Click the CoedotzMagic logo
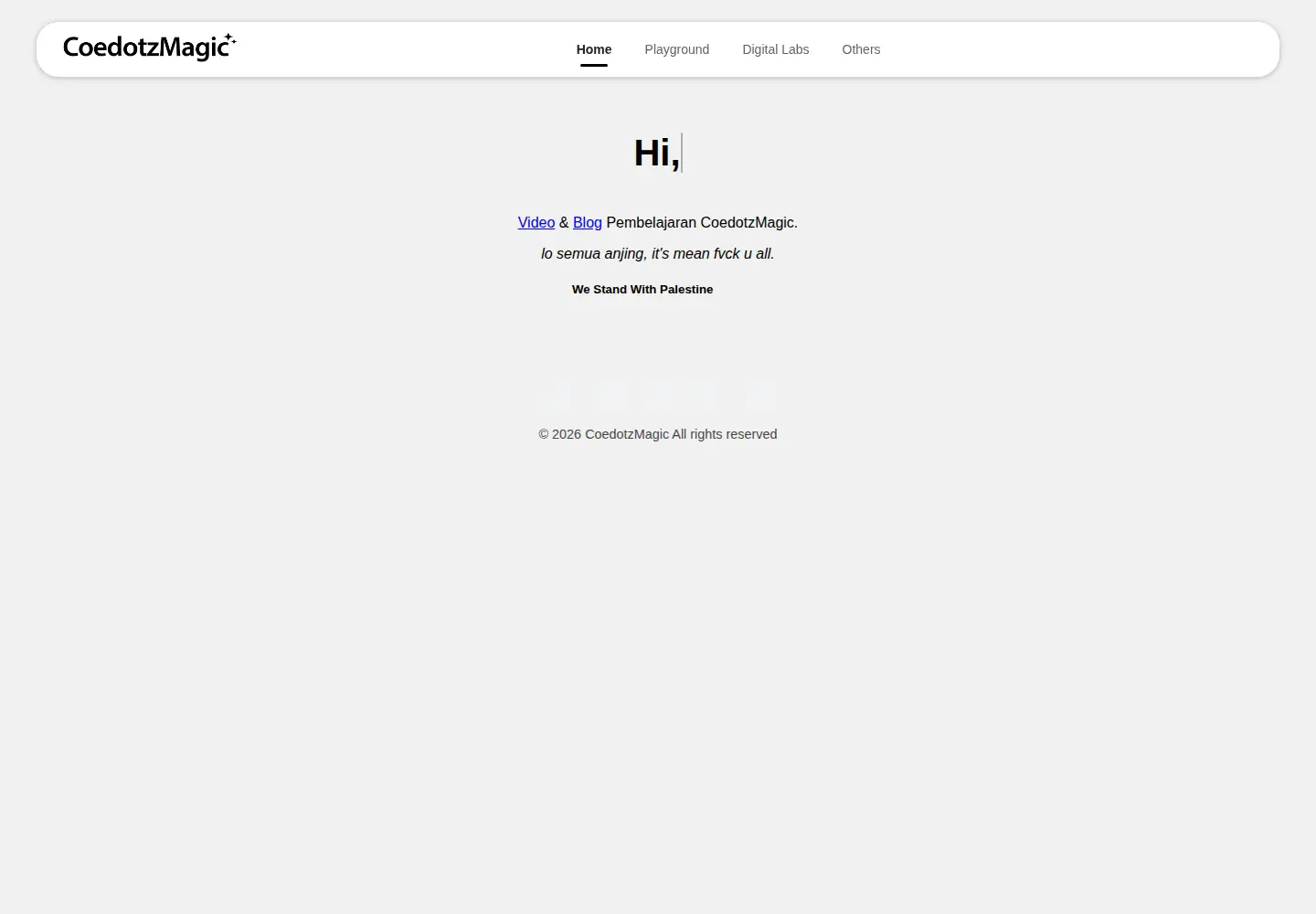1316x914 pixels. coord(150,48)
